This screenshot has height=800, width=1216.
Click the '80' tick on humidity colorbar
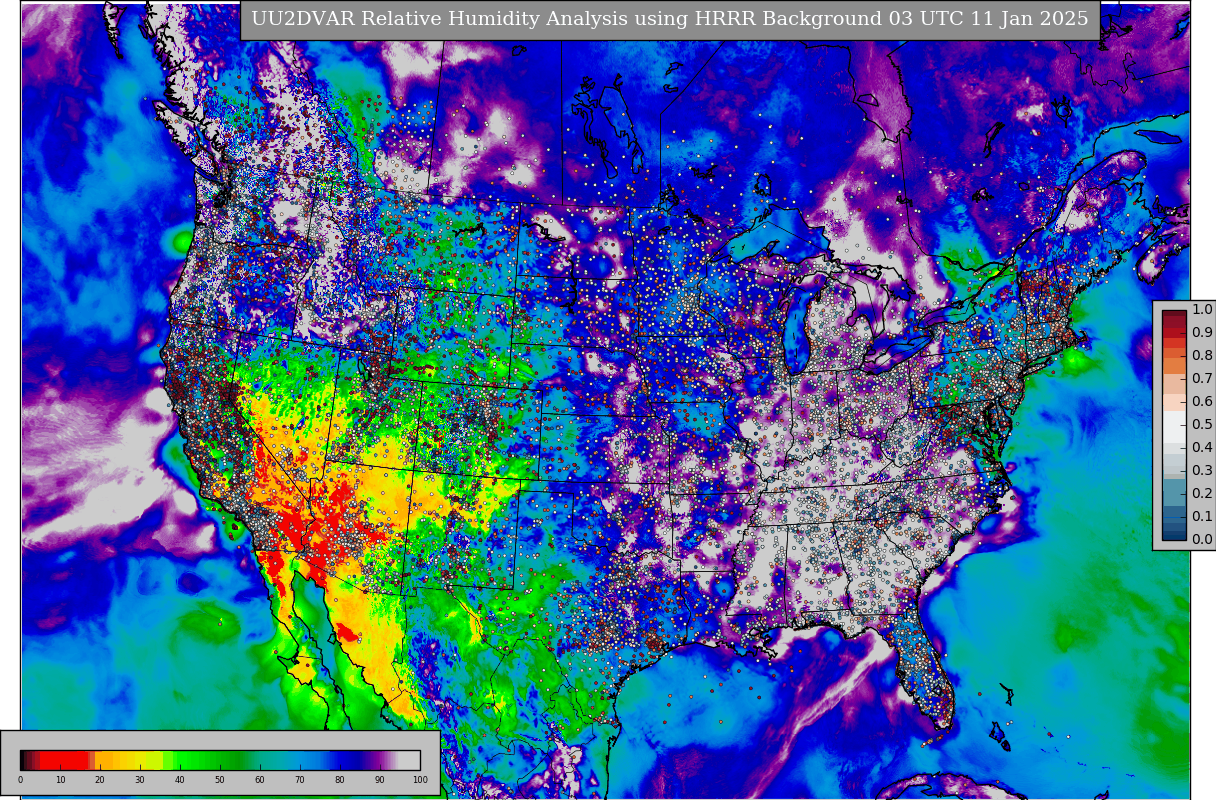coord(340,780)
